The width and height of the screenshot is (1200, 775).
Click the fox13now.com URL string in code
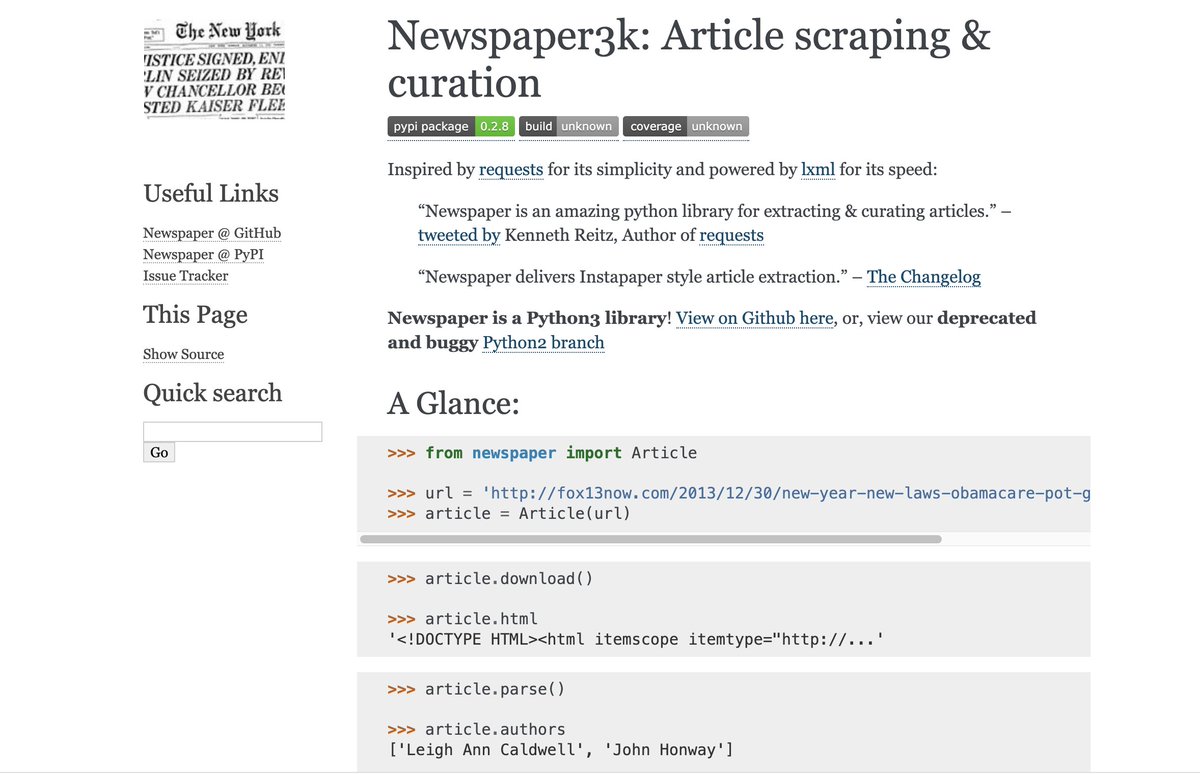tap(786, 493)
